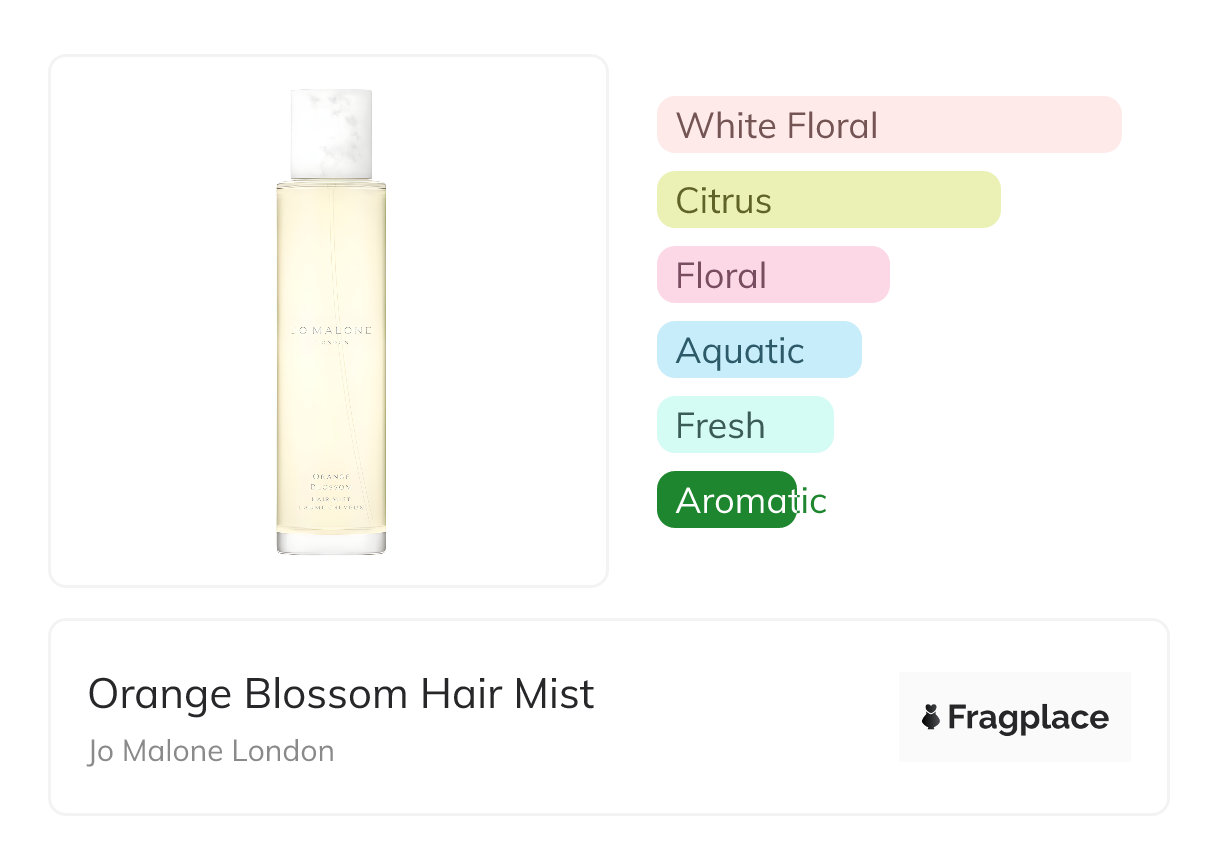Open the Fragplace wordmark link

[x=1028, y=717]
